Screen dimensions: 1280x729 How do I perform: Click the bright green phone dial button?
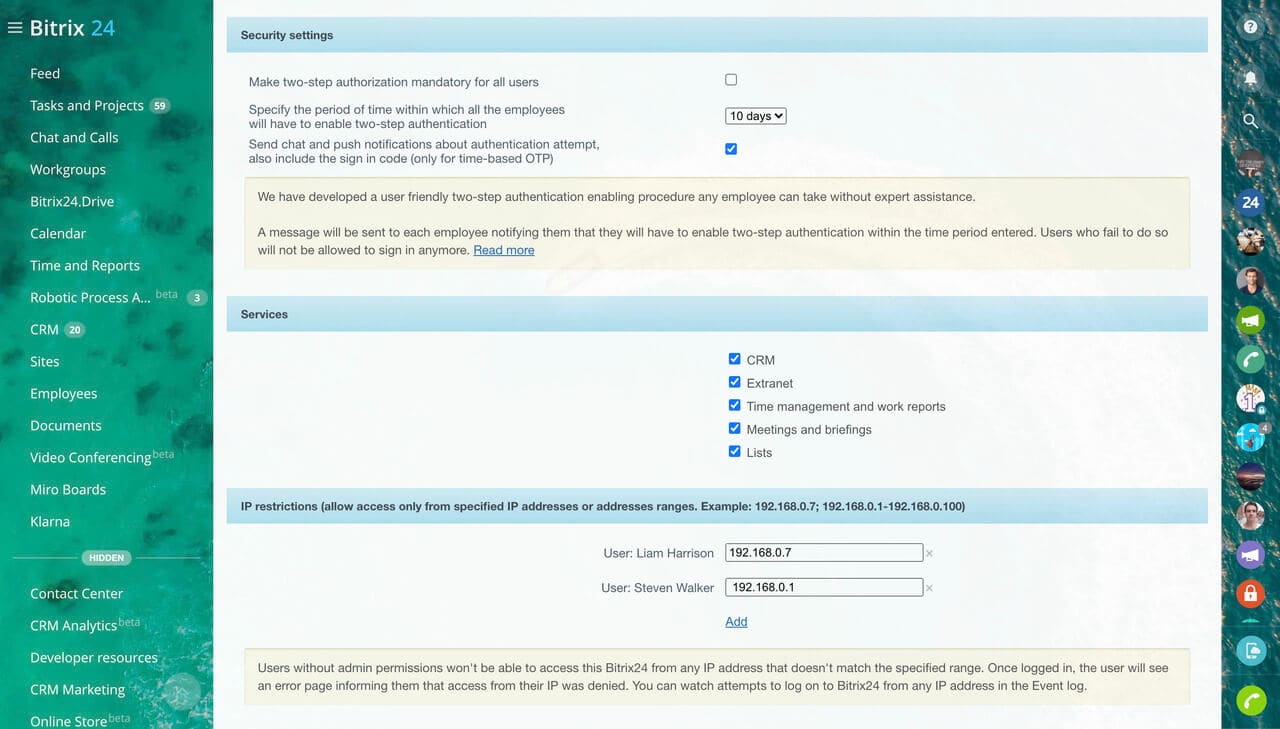point(1250,700)
